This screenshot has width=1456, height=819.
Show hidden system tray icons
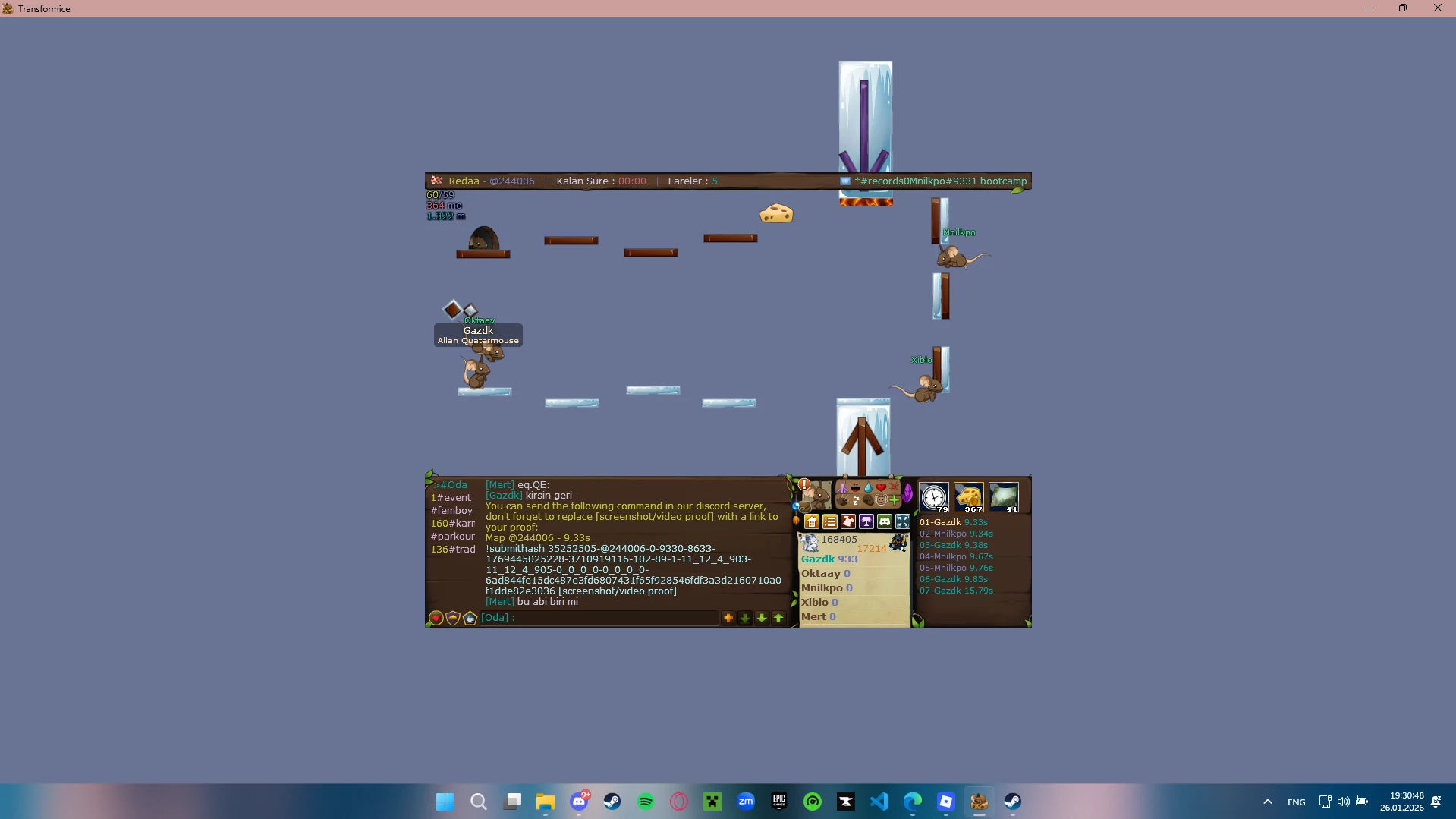1268,802
